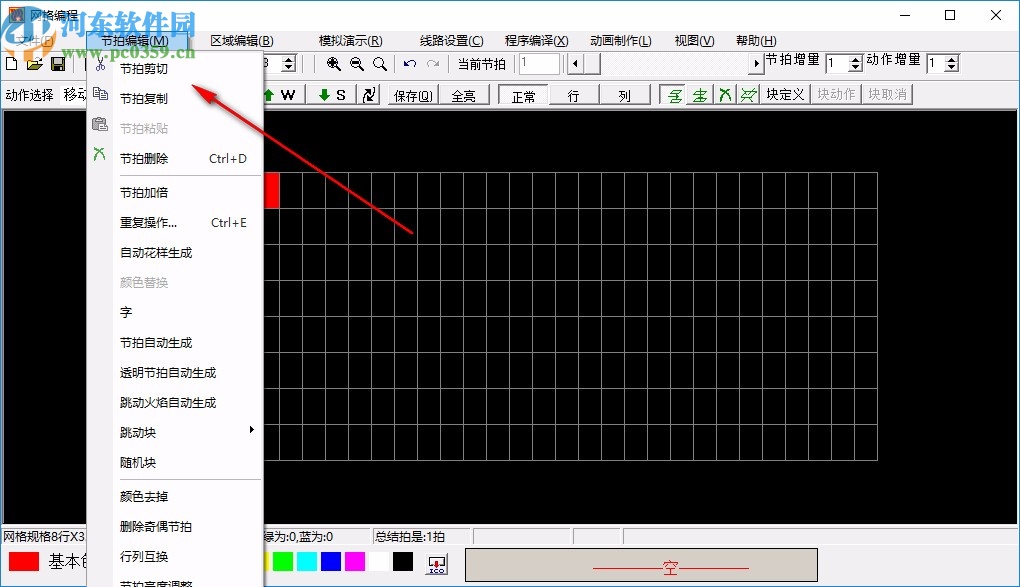Increase 节拍增量 with its up stepper
Image resolution: width=1020 pixels, height=587 pixels.
pos(855,58)
